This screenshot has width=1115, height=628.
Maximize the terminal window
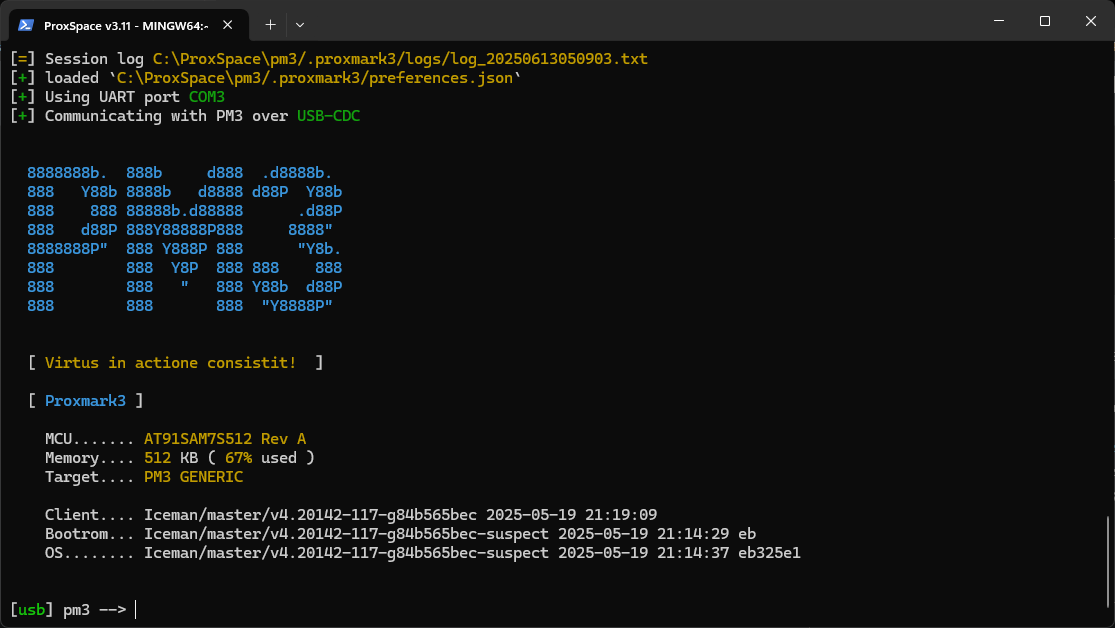pos(1045,21)
